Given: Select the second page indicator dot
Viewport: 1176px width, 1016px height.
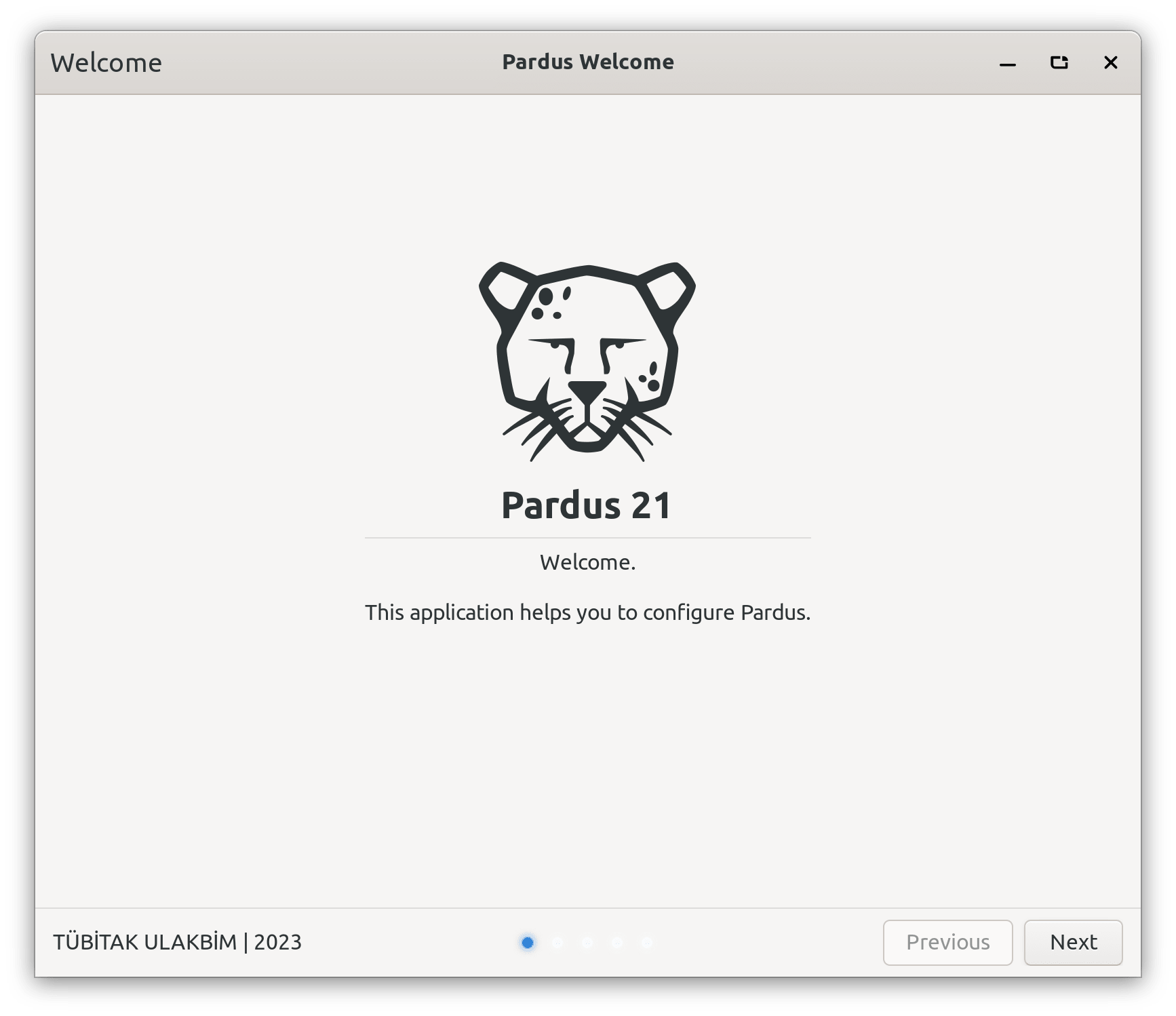Looking at the screenshot, I should pos(557,942).
